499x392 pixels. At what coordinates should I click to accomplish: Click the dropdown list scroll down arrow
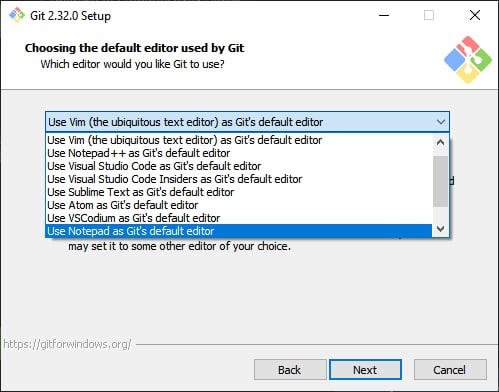coord(440,229)
